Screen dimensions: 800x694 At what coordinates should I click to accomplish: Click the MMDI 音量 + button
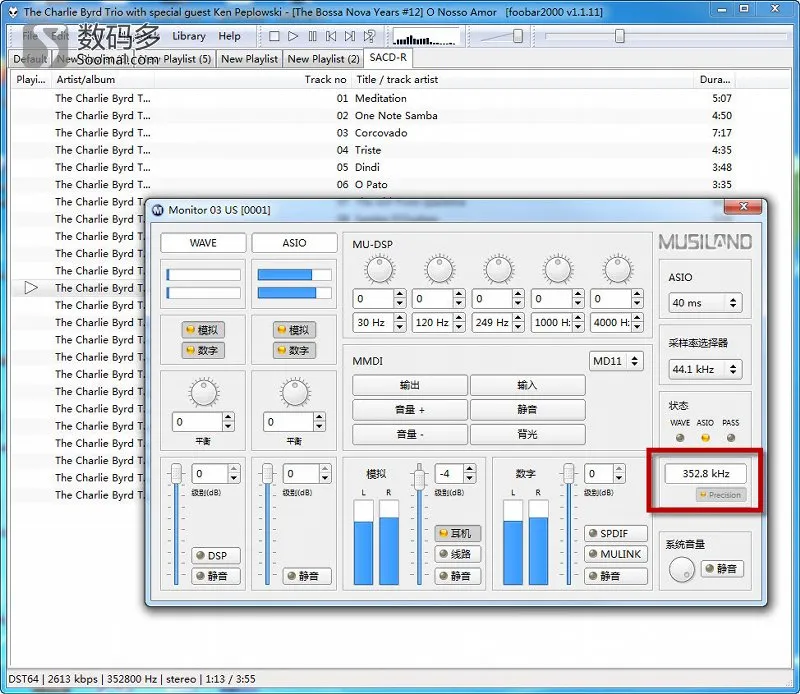tap(410, 410)
